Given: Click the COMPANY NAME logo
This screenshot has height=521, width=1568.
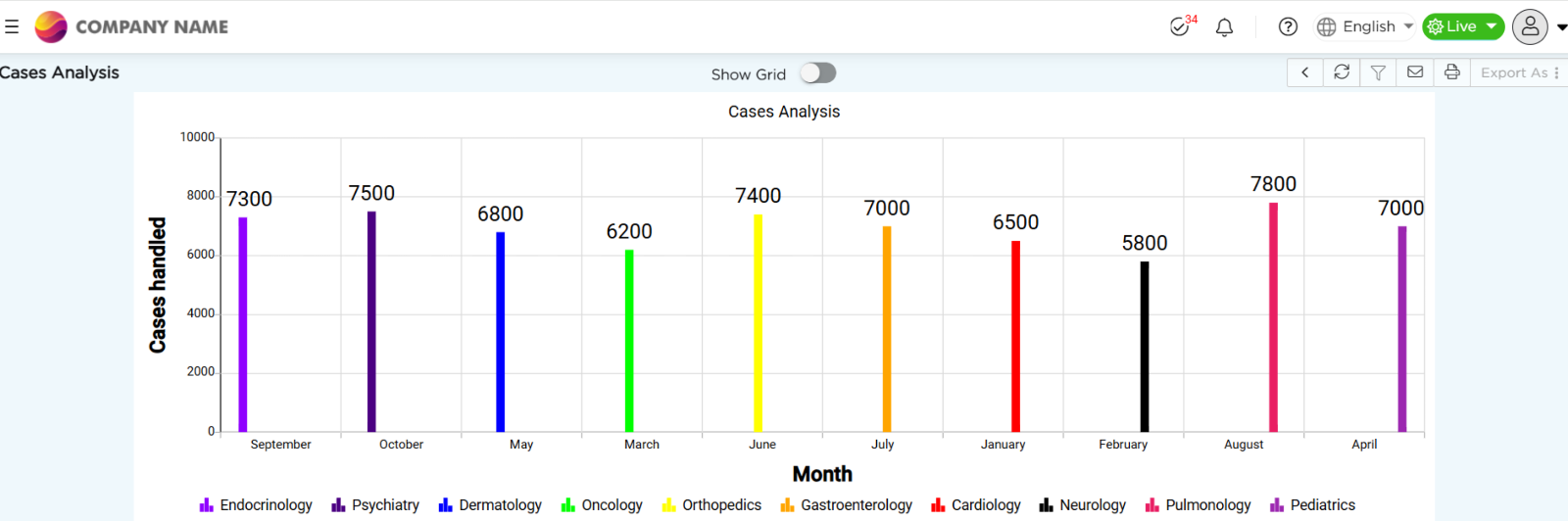Looking at the screenshot, I should click(131, 26).
